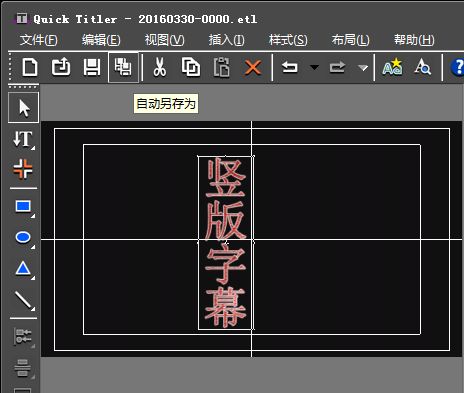
Task: Select the arrow Selection tool
Action: (x=23, y=108)
